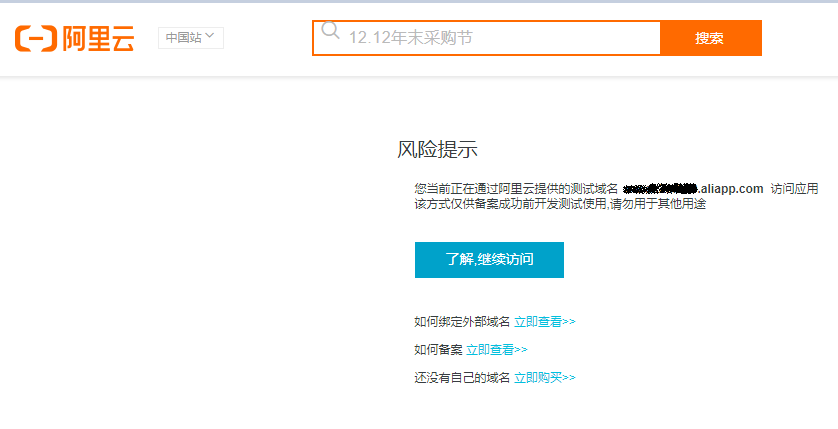
Task: Click the 该方式仅供备案成功前开发测试使用 notice line
Action: point(560,204)
